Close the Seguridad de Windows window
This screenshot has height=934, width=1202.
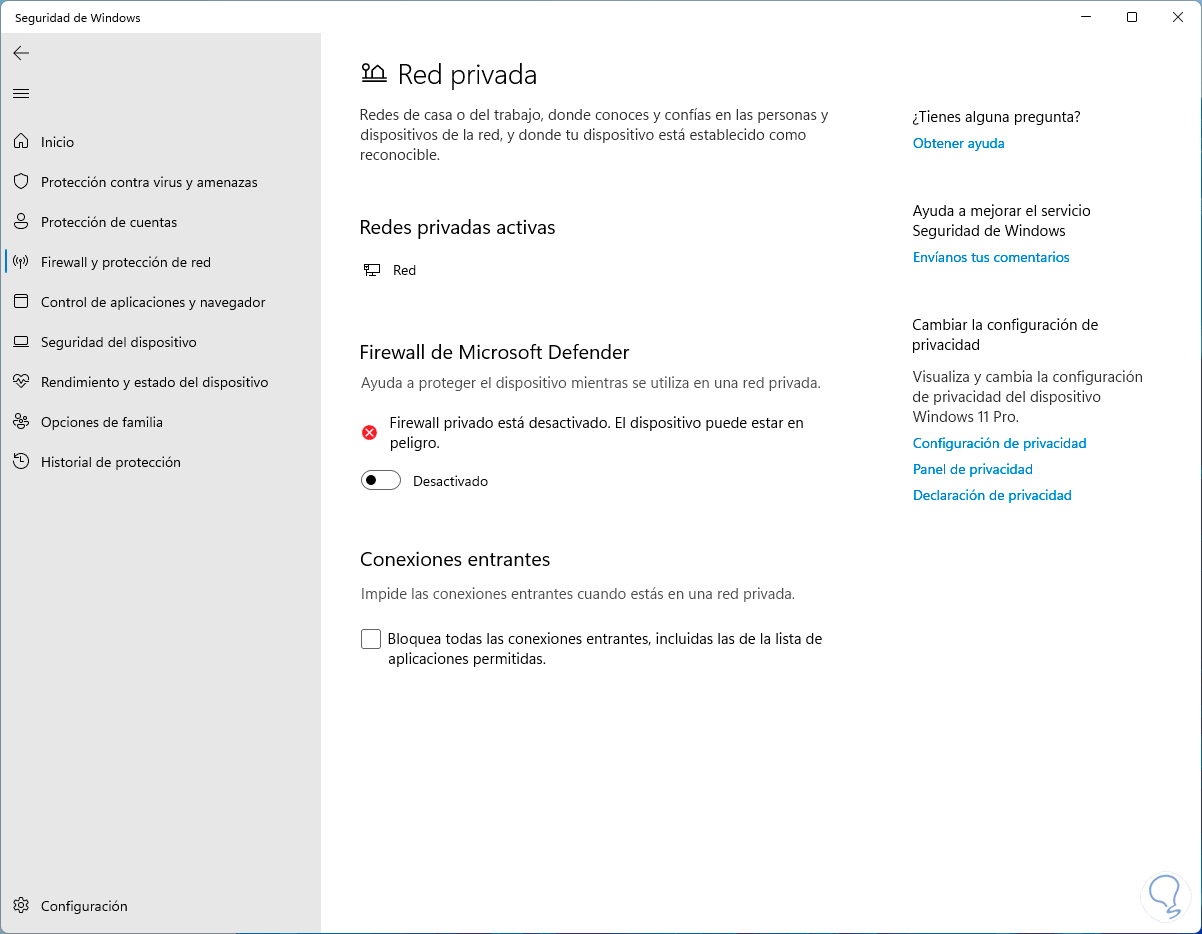[x=1177, y=17]
